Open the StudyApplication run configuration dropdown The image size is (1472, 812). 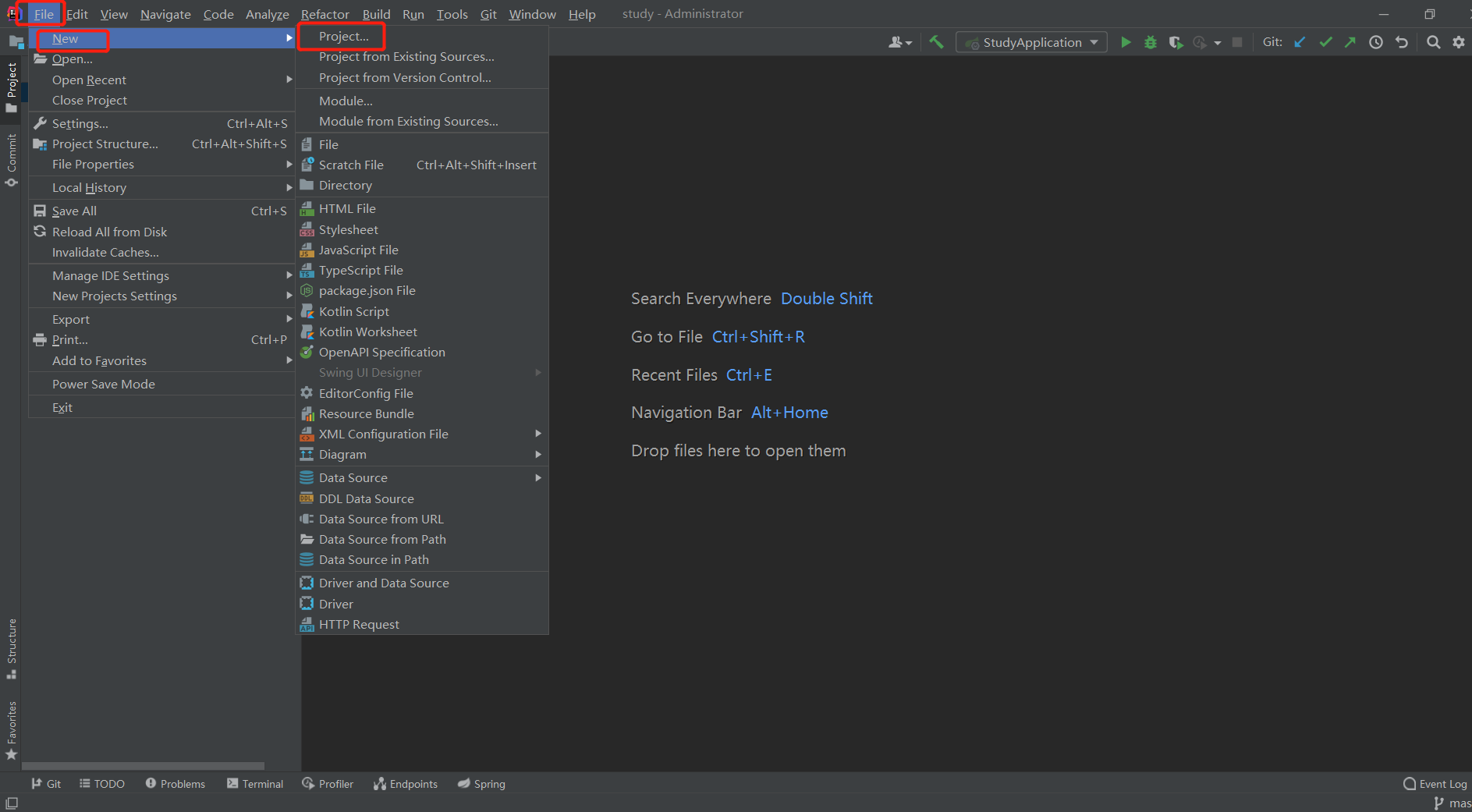pos(1031,43)
